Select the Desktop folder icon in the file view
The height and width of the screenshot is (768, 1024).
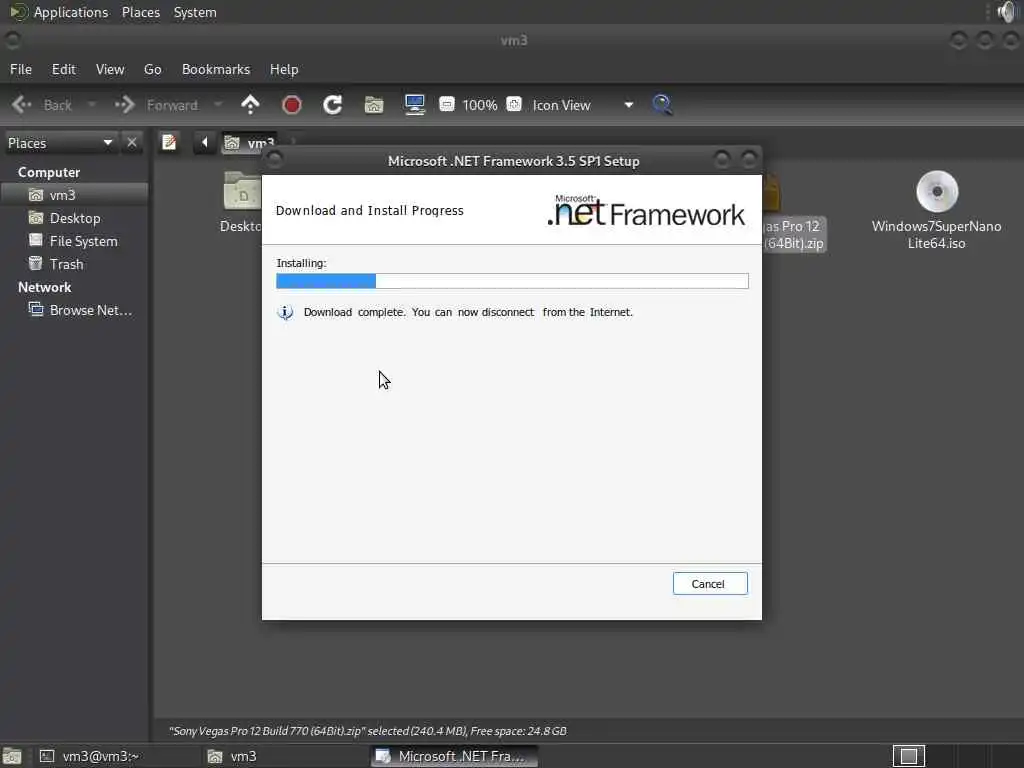click(242, 191)
